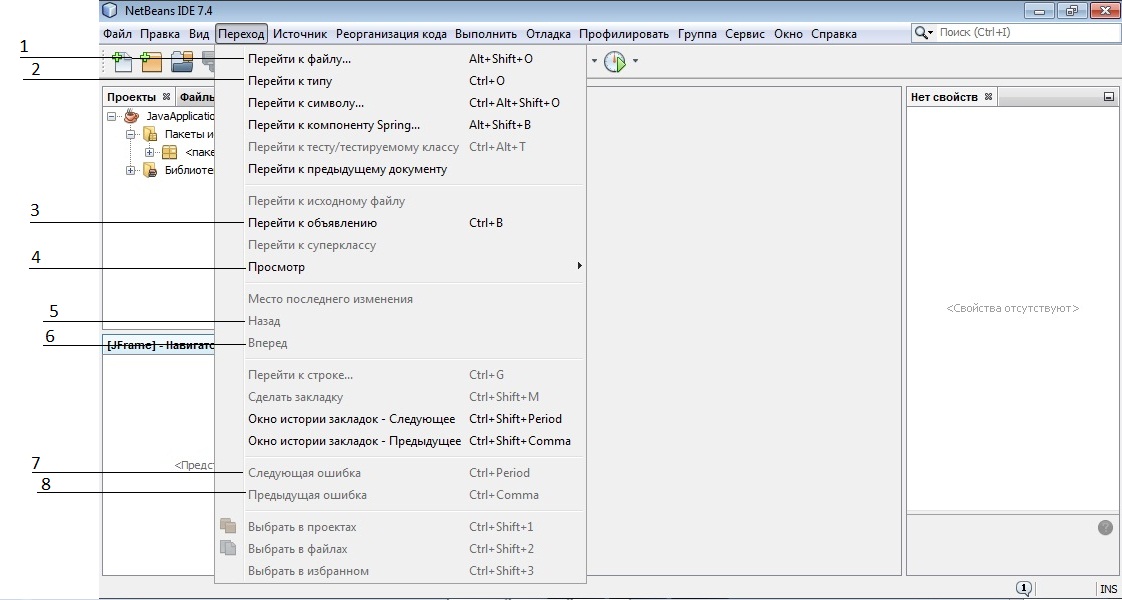1122x600 pixels.
Task: Click the help question mark icon
Action: (1105, 528)
